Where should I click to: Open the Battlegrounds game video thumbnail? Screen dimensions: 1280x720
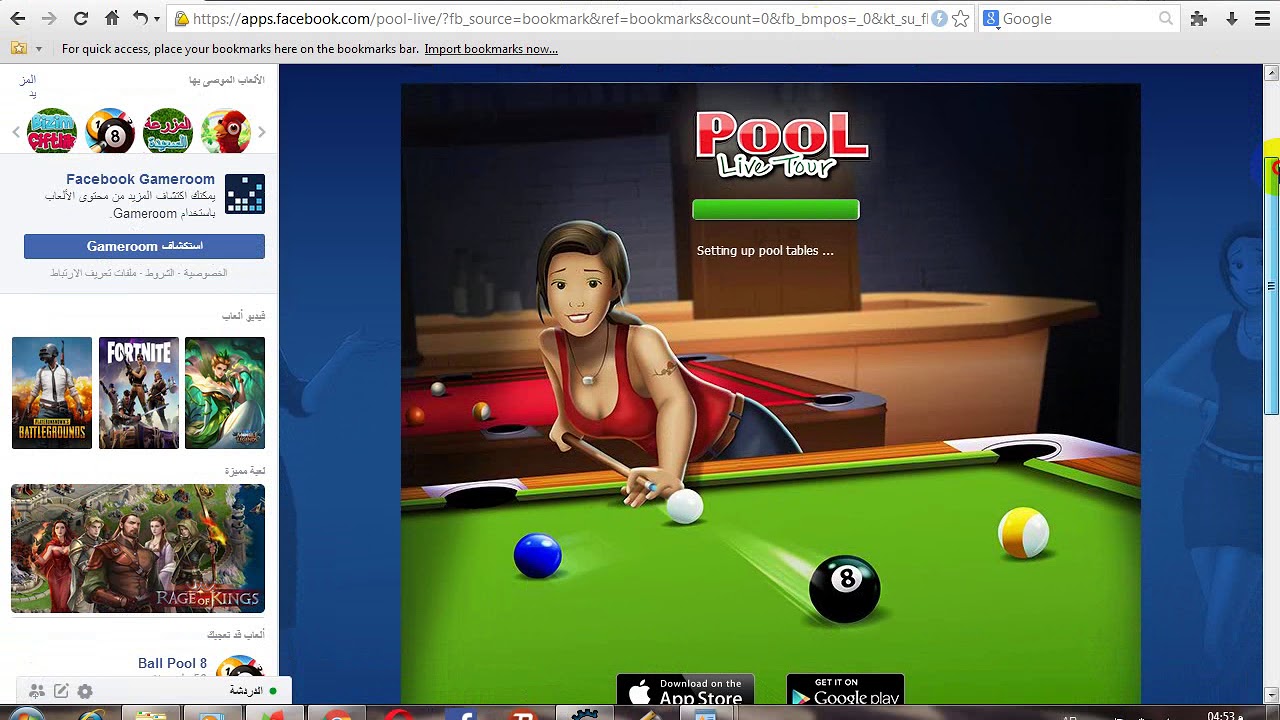tap(52, 393)
